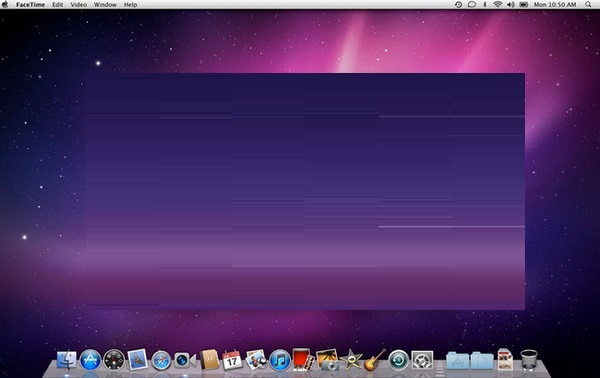Click the volume speaker icon
The height and width of the screenshot is (378, 600).
click(x=511, y=5)
